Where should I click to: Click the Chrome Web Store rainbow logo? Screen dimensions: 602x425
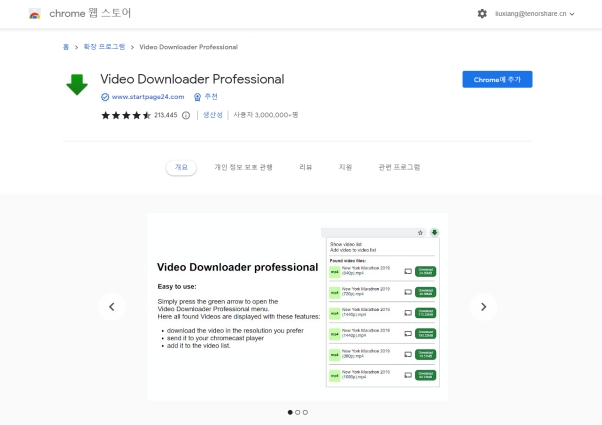pyautogui.click(x=35, y=14)
